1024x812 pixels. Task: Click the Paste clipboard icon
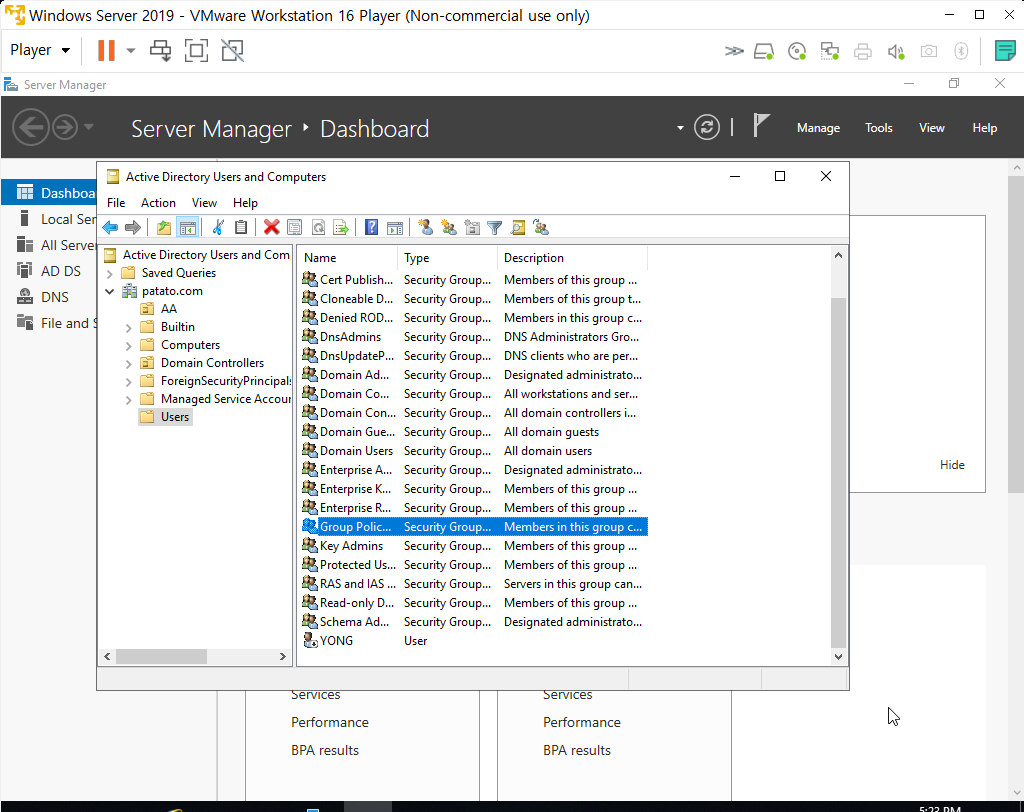coord(241,227)
